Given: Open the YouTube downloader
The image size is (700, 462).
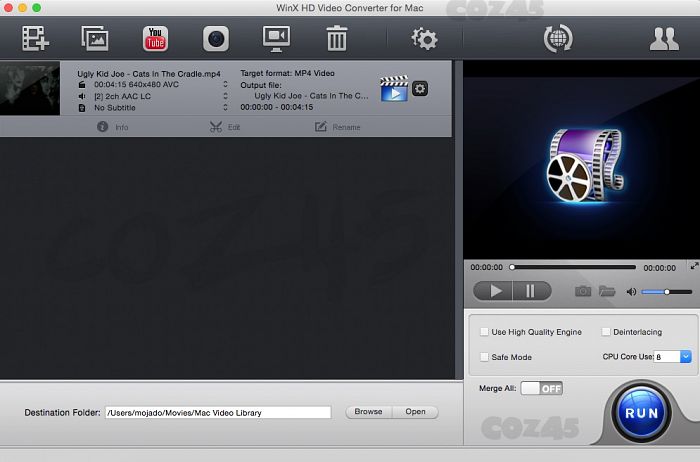Looking at the screenshot, I should (155, 38).
